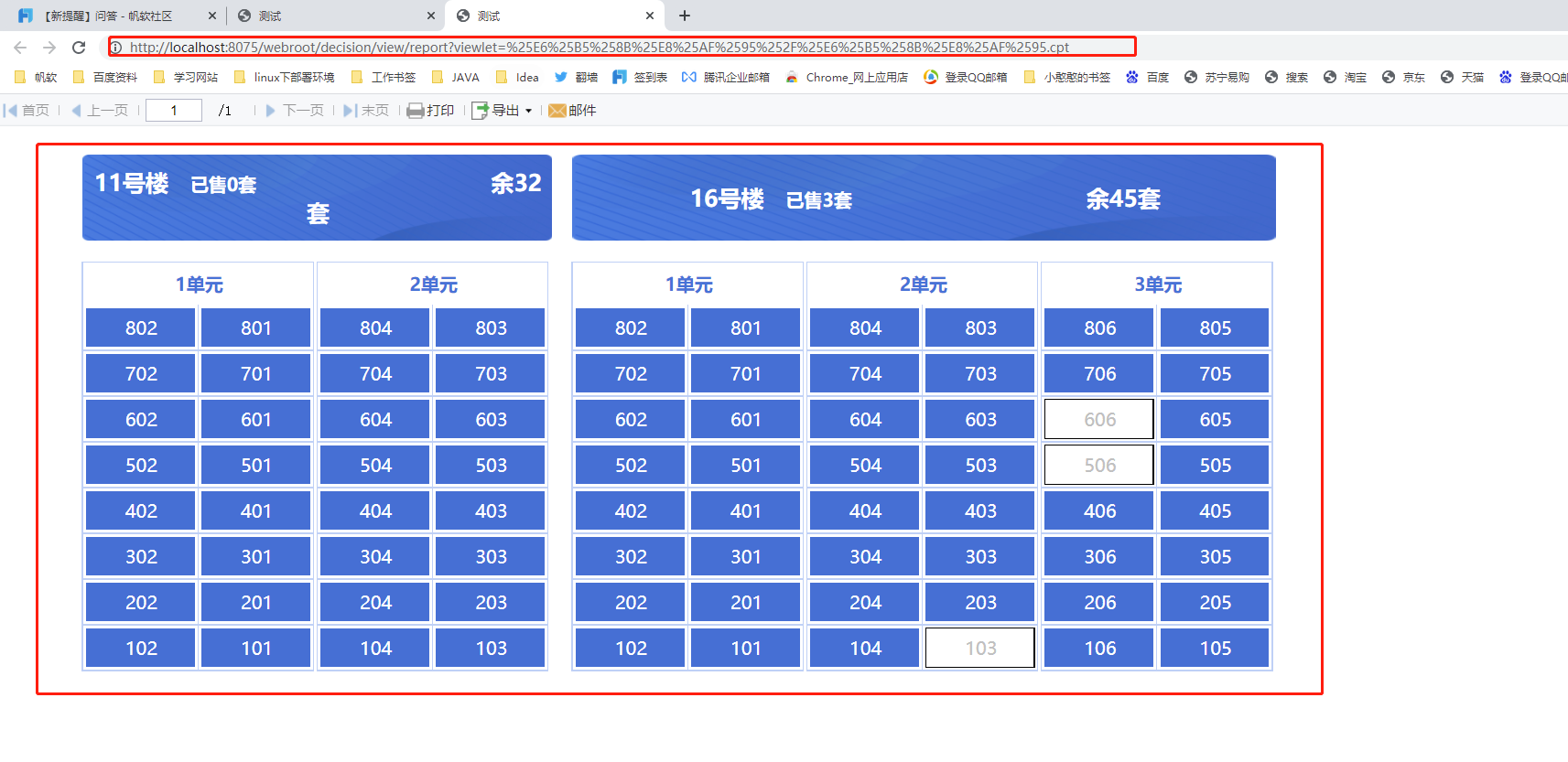This screenshot has width=1568, height=762.
Task: Select room 802 in 11号楼
Action: coord(141,328)
